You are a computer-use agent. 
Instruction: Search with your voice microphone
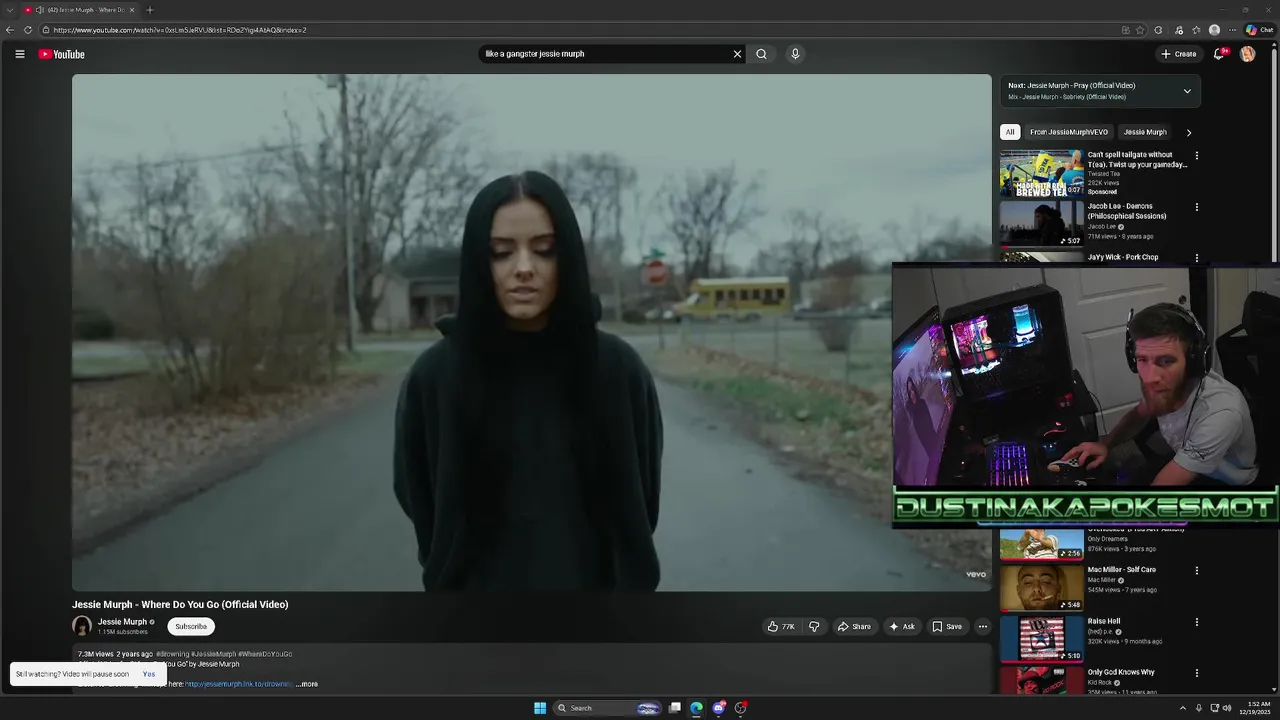(795, 54)
